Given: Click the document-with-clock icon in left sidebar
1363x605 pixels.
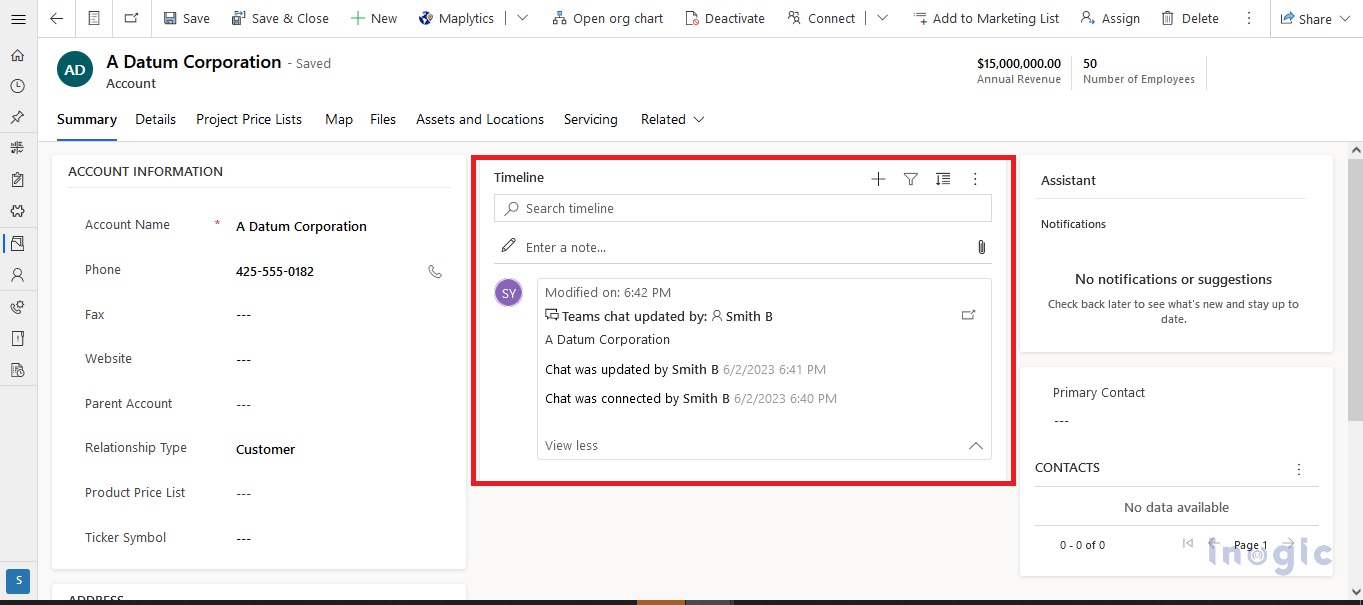Looking at the screenshot, I should point(17,370).
